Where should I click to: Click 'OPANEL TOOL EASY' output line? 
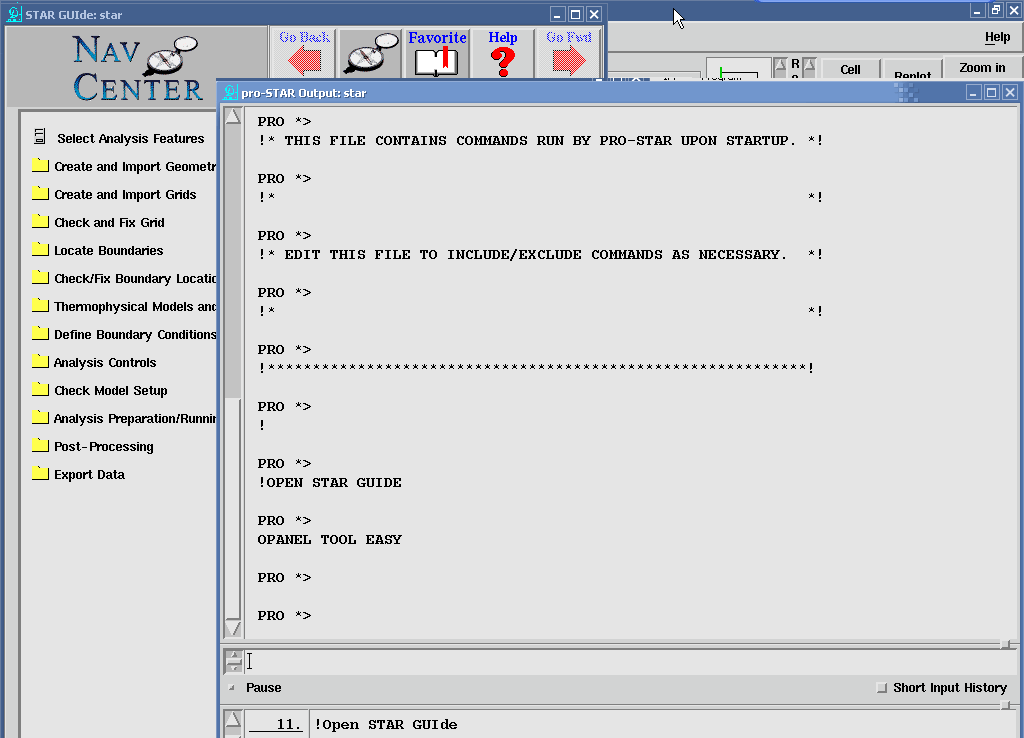(329, 539)
